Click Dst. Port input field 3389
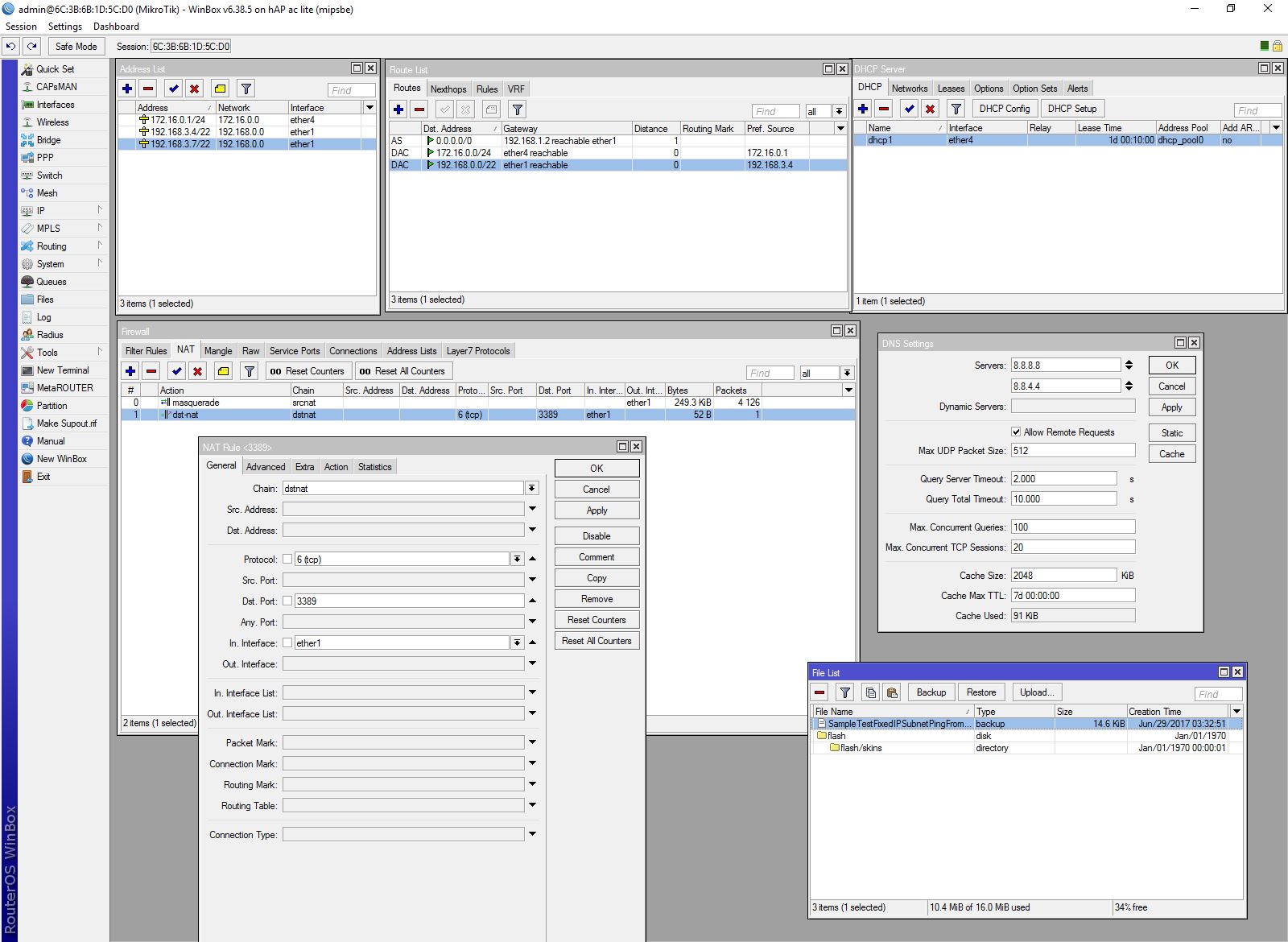 [x=409, y=601]
